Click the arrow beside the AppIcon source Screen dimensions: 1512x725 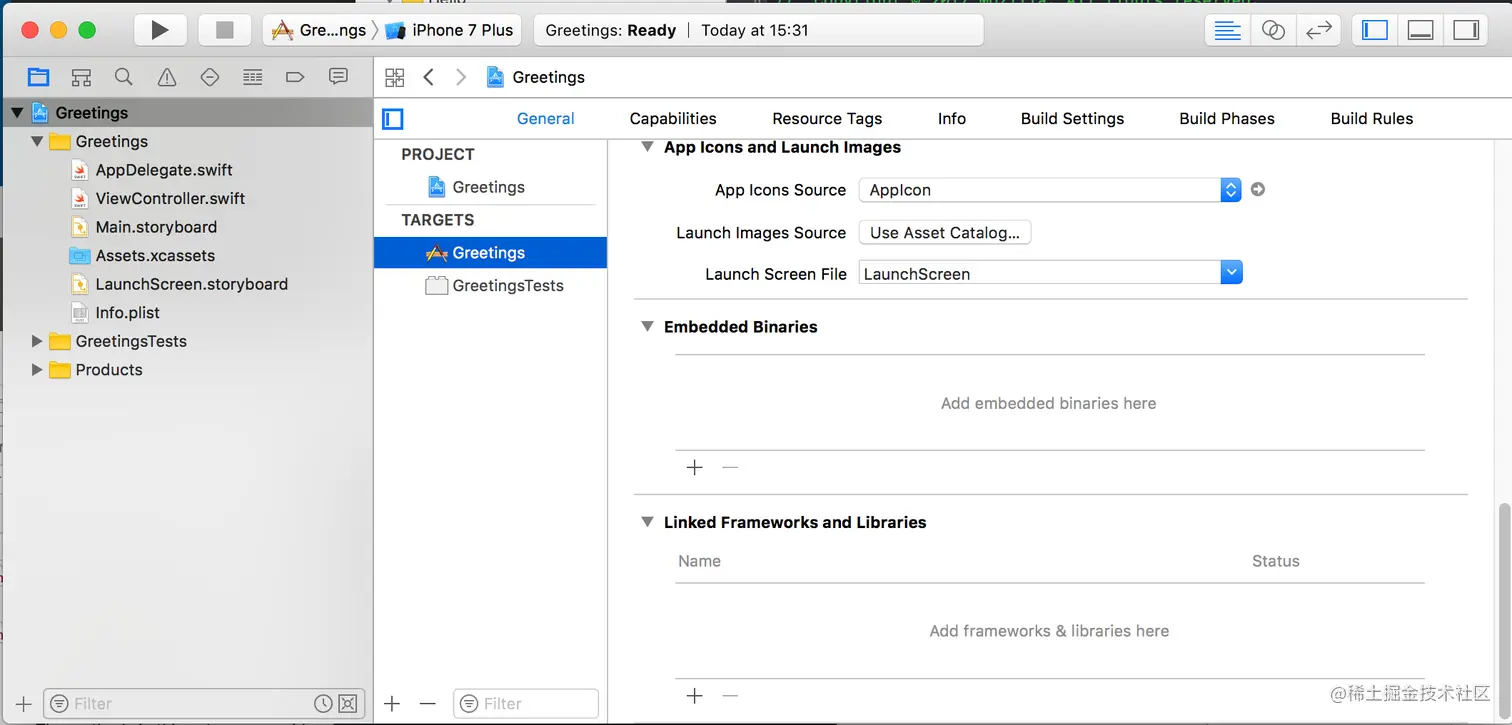coord(1258,189)
